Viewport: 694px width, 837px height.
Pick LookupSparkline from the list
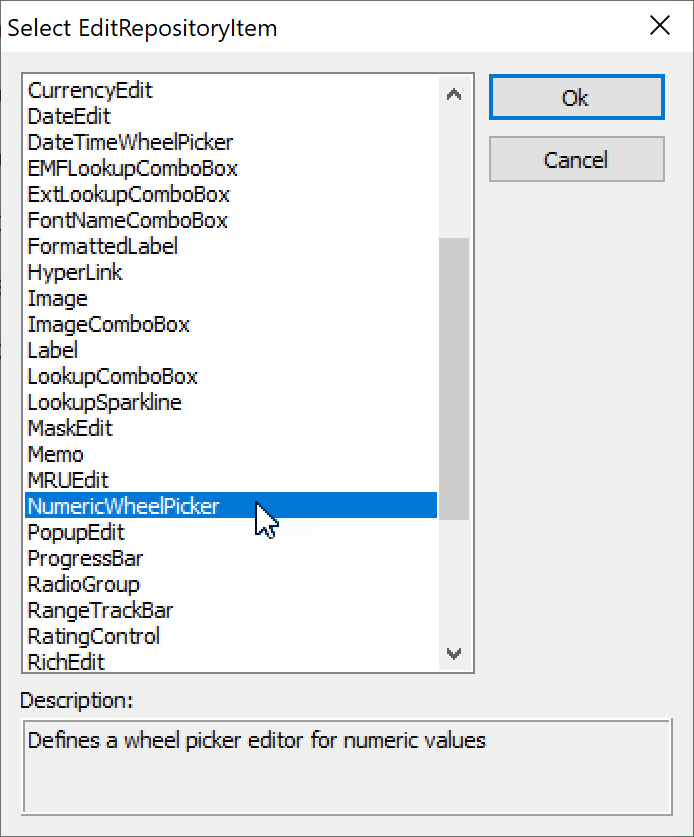pyautogui.click(x=104, y=402)
